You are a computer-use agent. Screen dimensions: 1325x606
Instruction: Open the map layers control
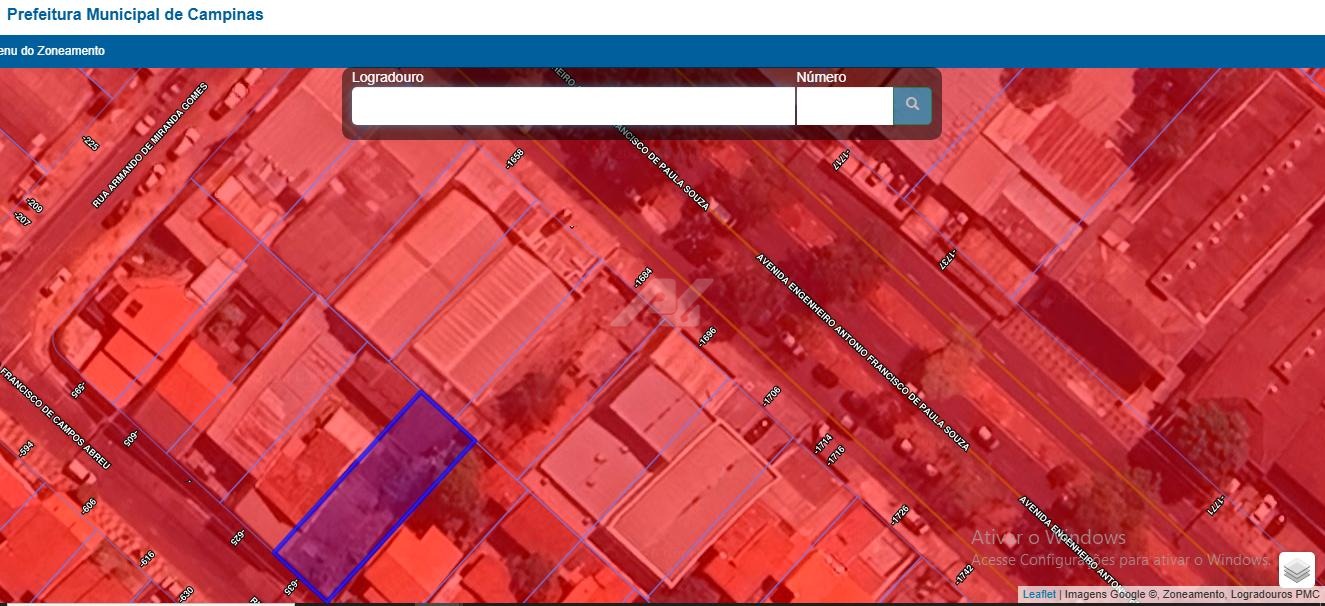(1296, 570)
